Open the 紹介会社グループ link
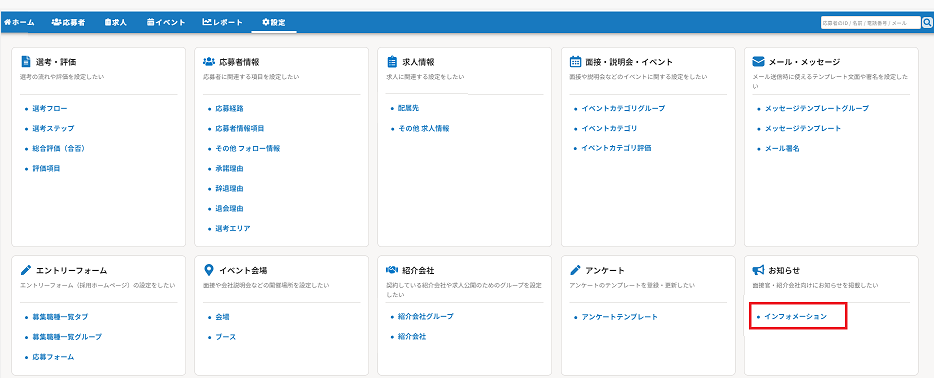The height and width of the screenshot is (378, 934). 425,316
